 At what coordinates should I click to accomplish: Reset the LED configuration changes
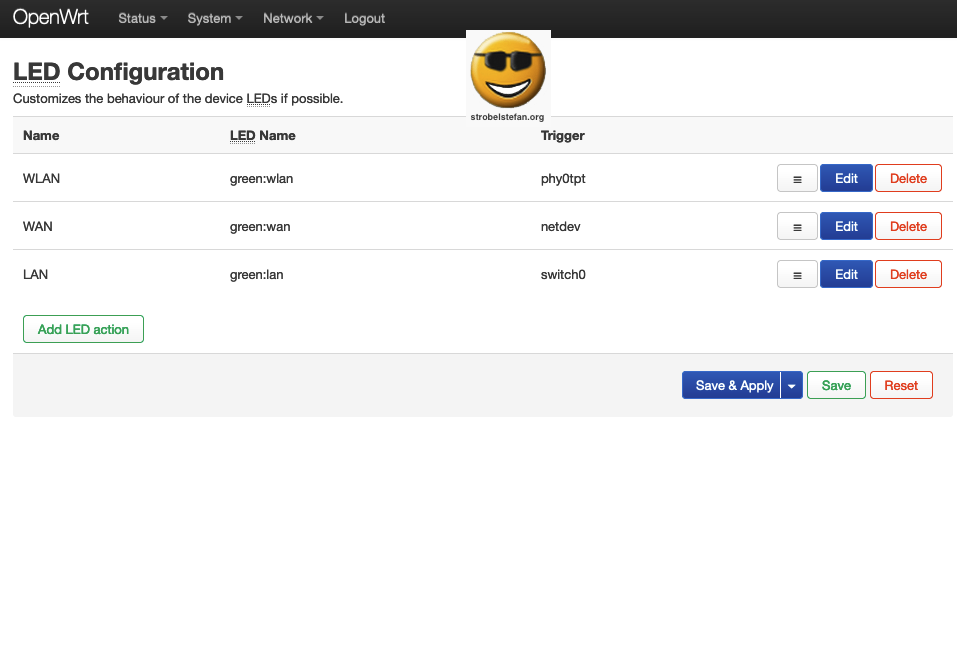(x=901, y=386)
